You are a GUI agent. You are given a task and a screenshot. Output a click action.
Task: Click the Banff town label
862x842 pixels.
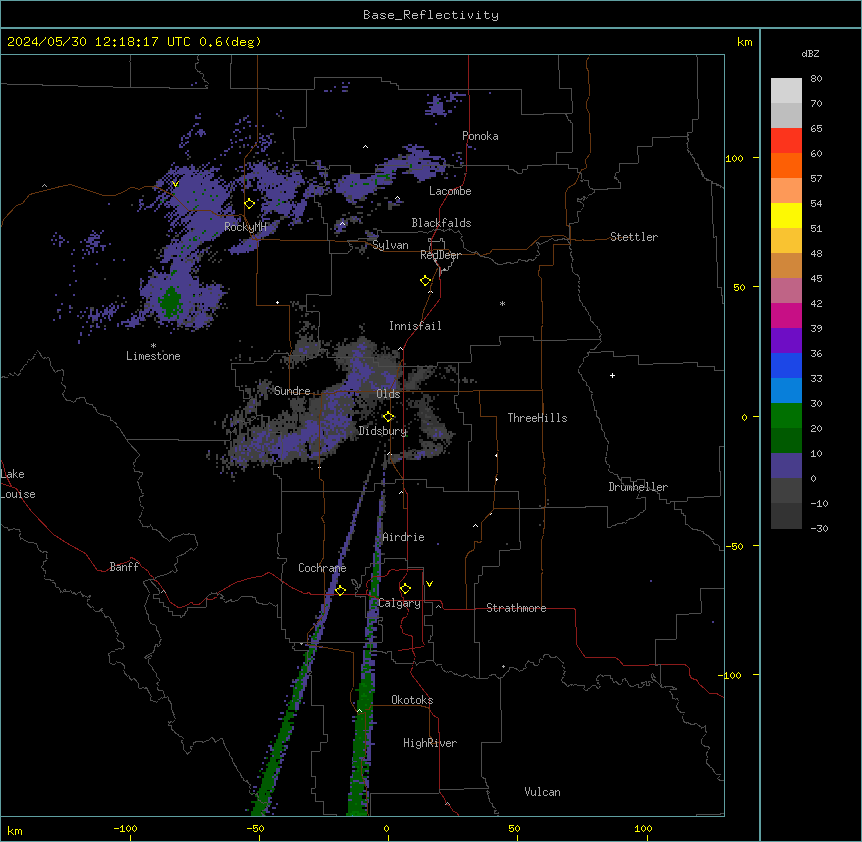point(124,567)
